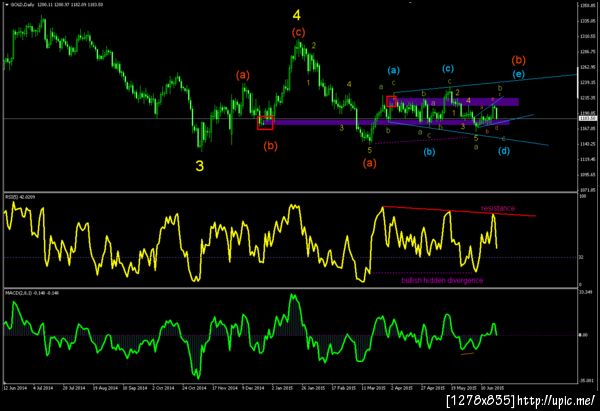The image size is (600, 411).
Task: Select the red resistance trendline on RSI
Action: tap(459, 211)
